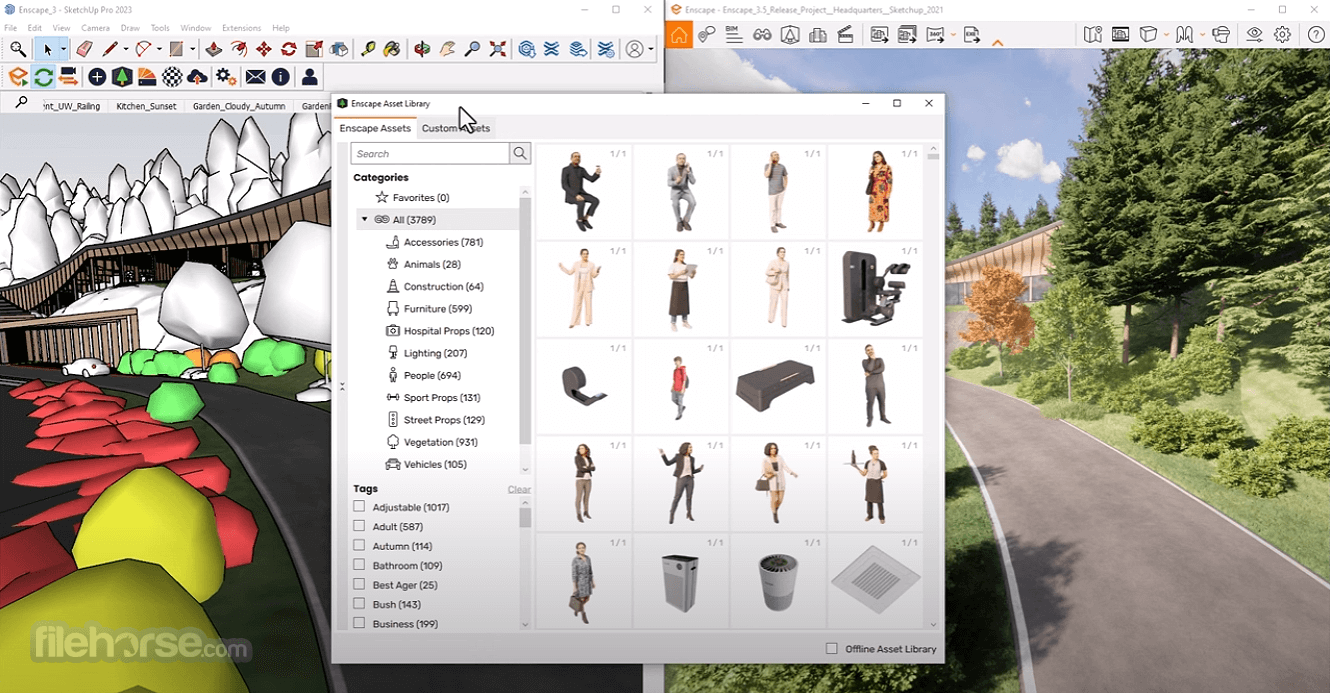This screenshot has width=1330, height=693.
Task: Open Enscape Visual Settings icon
Action: click(1254, 35)
